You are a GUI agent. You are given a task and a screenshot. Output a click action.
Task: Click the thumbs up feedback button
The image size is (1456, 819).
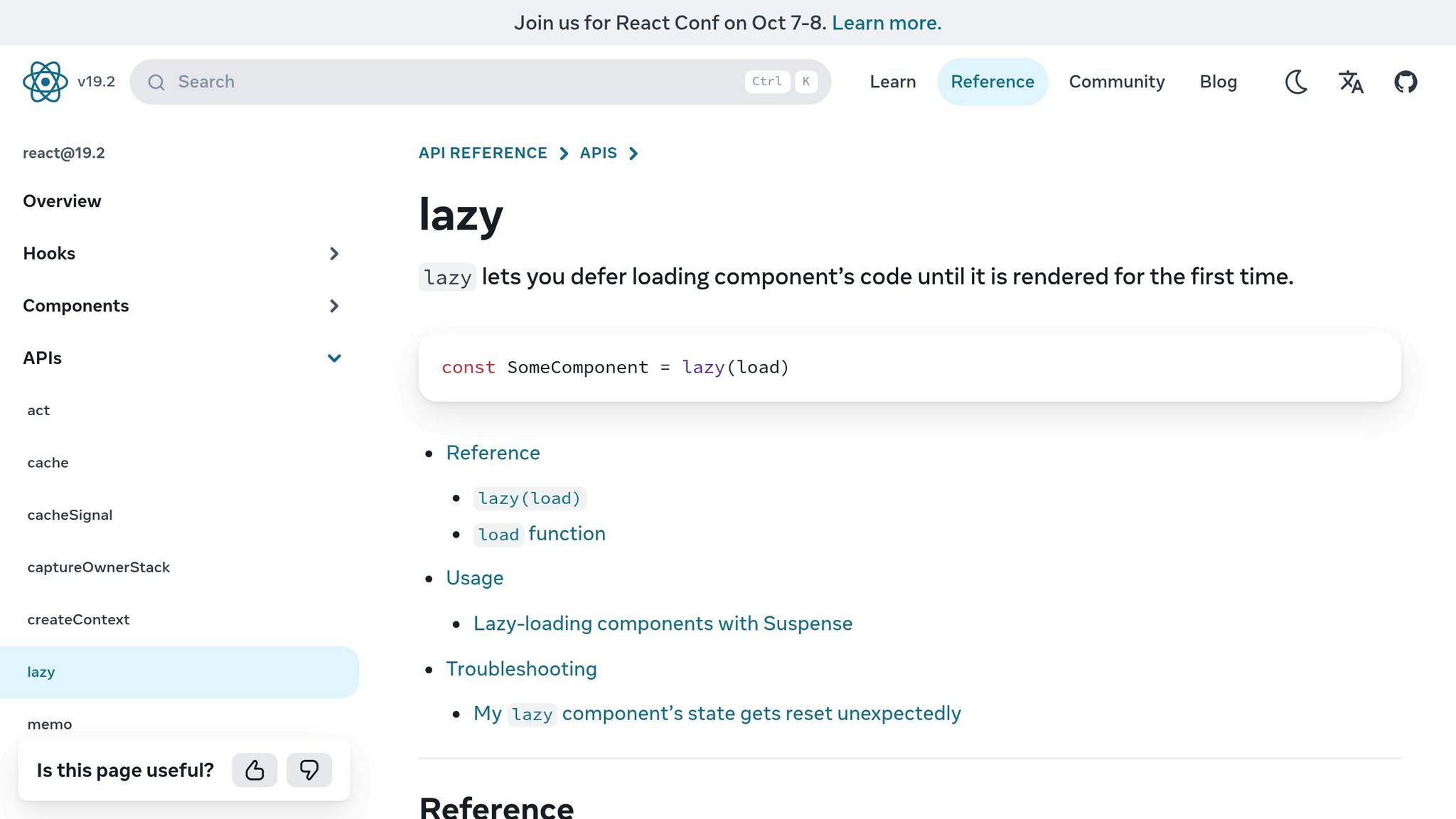255,770
